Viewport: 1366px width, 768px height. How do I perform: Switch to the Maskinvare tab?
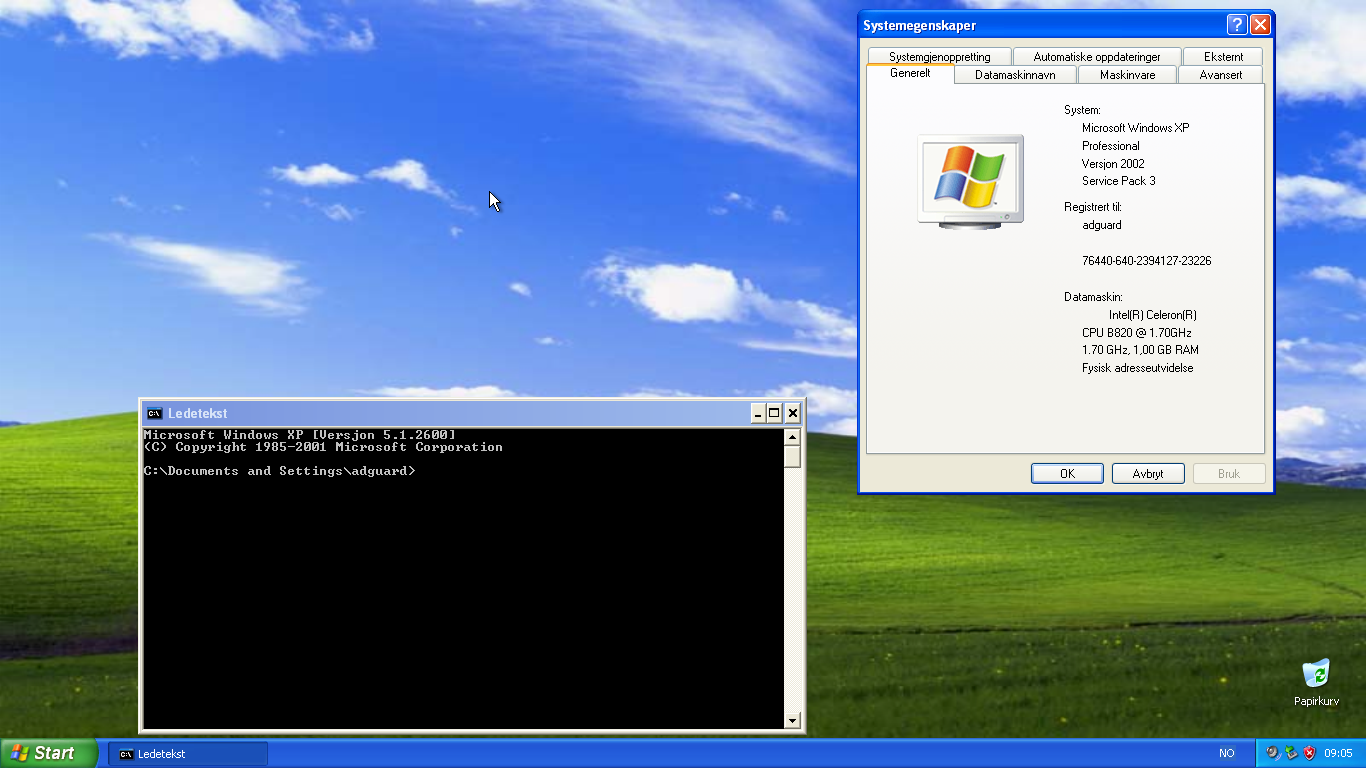[1126, 74]
